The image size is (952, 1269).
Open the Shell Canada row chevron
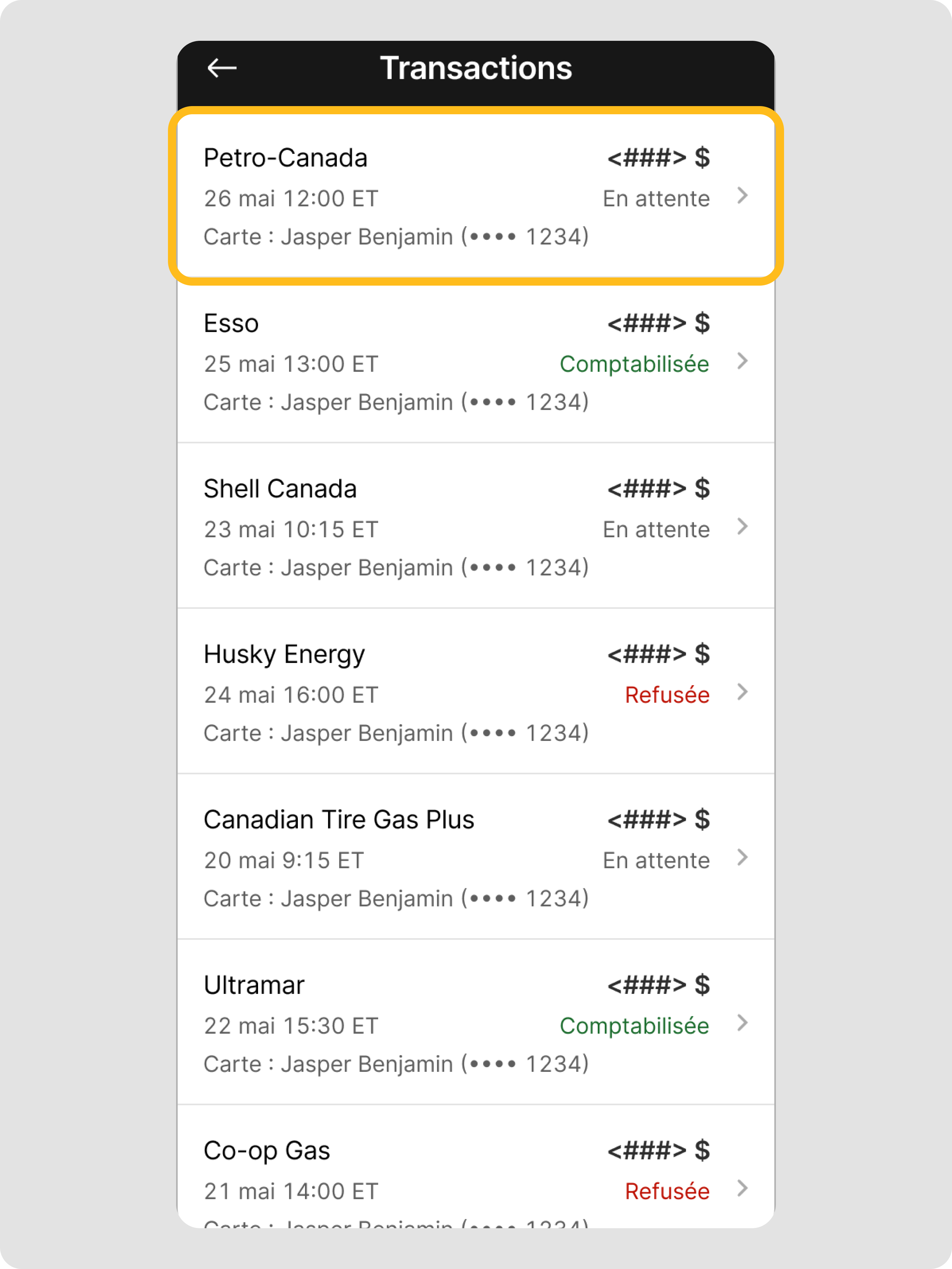(x=743, y=527)
